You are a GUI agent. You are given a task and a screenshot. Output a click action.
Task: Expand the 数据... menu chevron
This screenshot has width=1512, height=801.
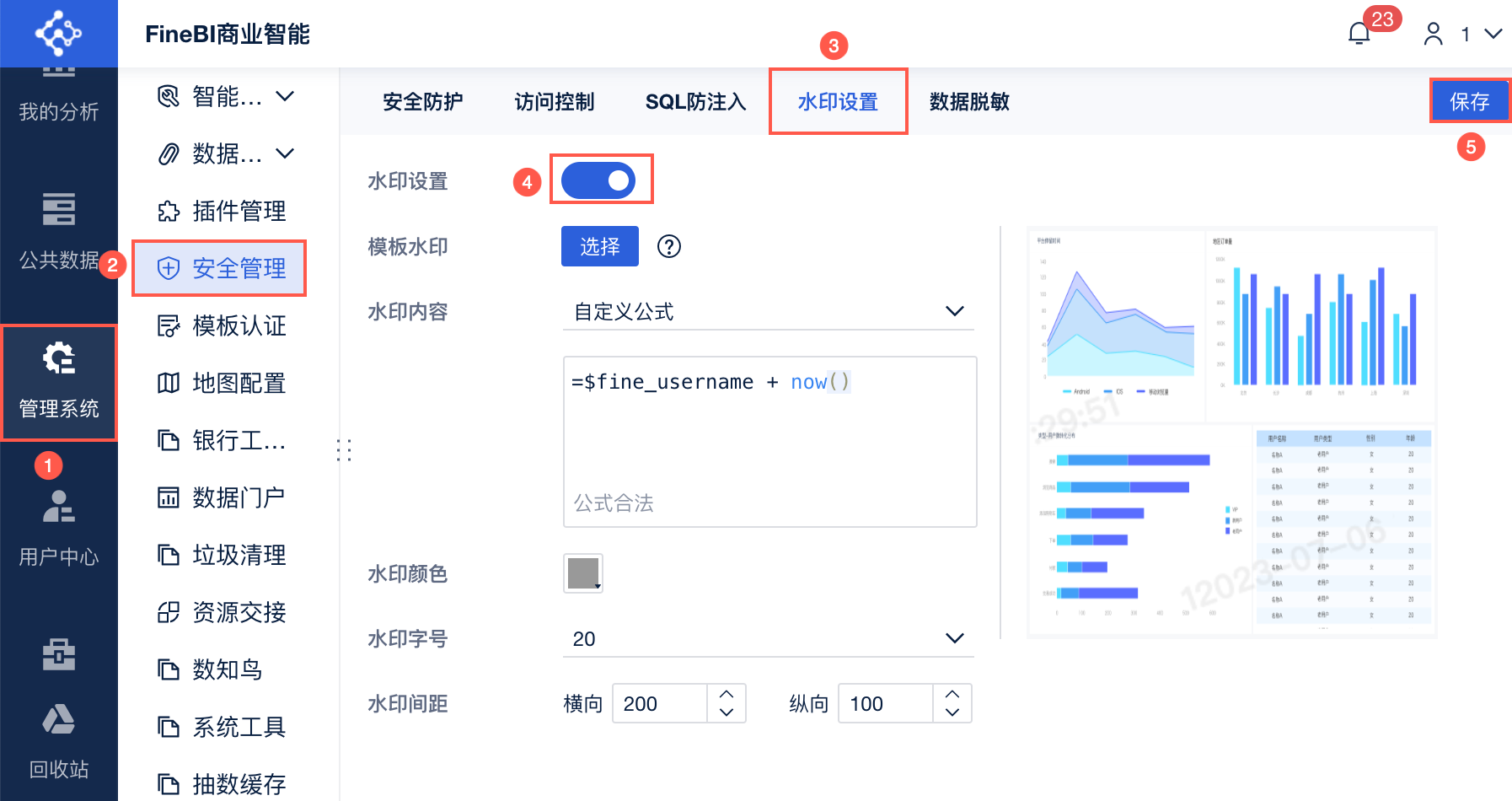coord(285,153)
